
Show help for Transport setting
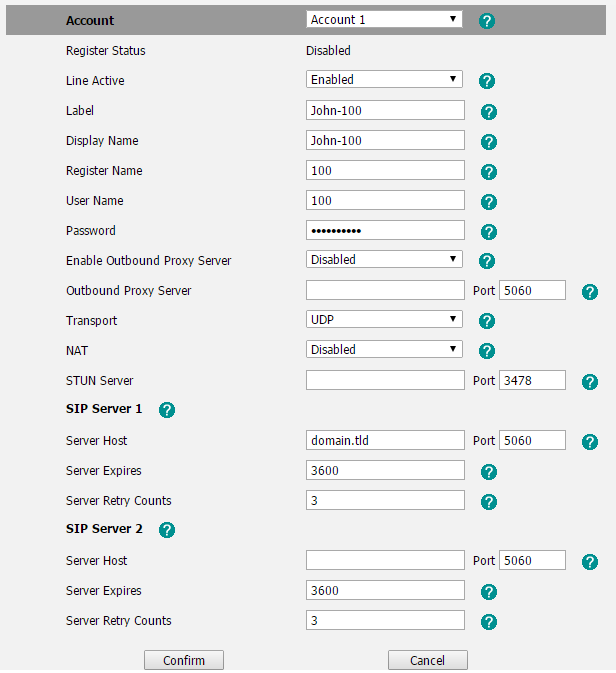pyautogui.click(x=487, y=321)
